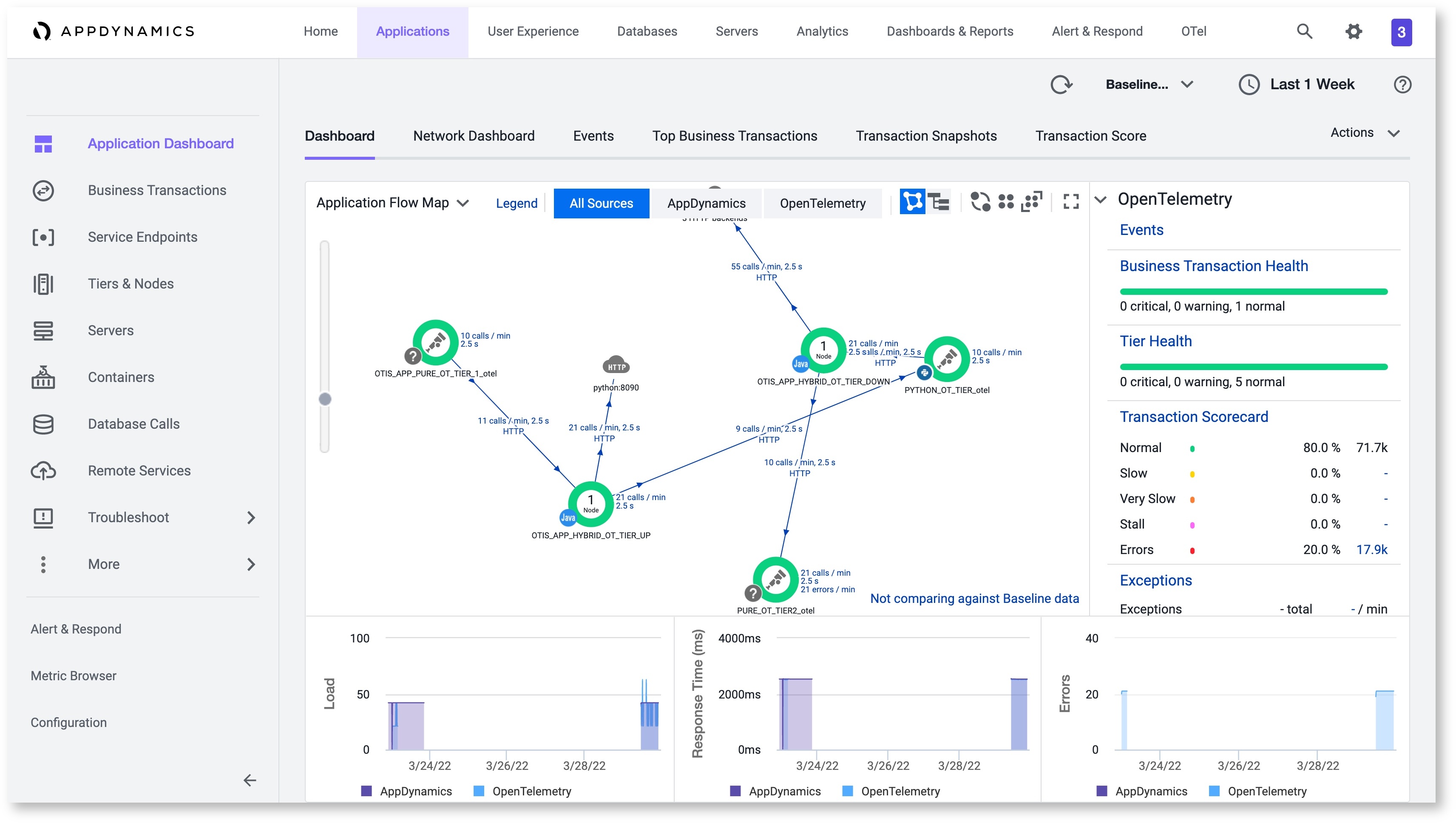Image resolution: width=1456 pixels, height=823 pixels.
Task: Switch to the tree list layout icon
Action: [939, 202]
